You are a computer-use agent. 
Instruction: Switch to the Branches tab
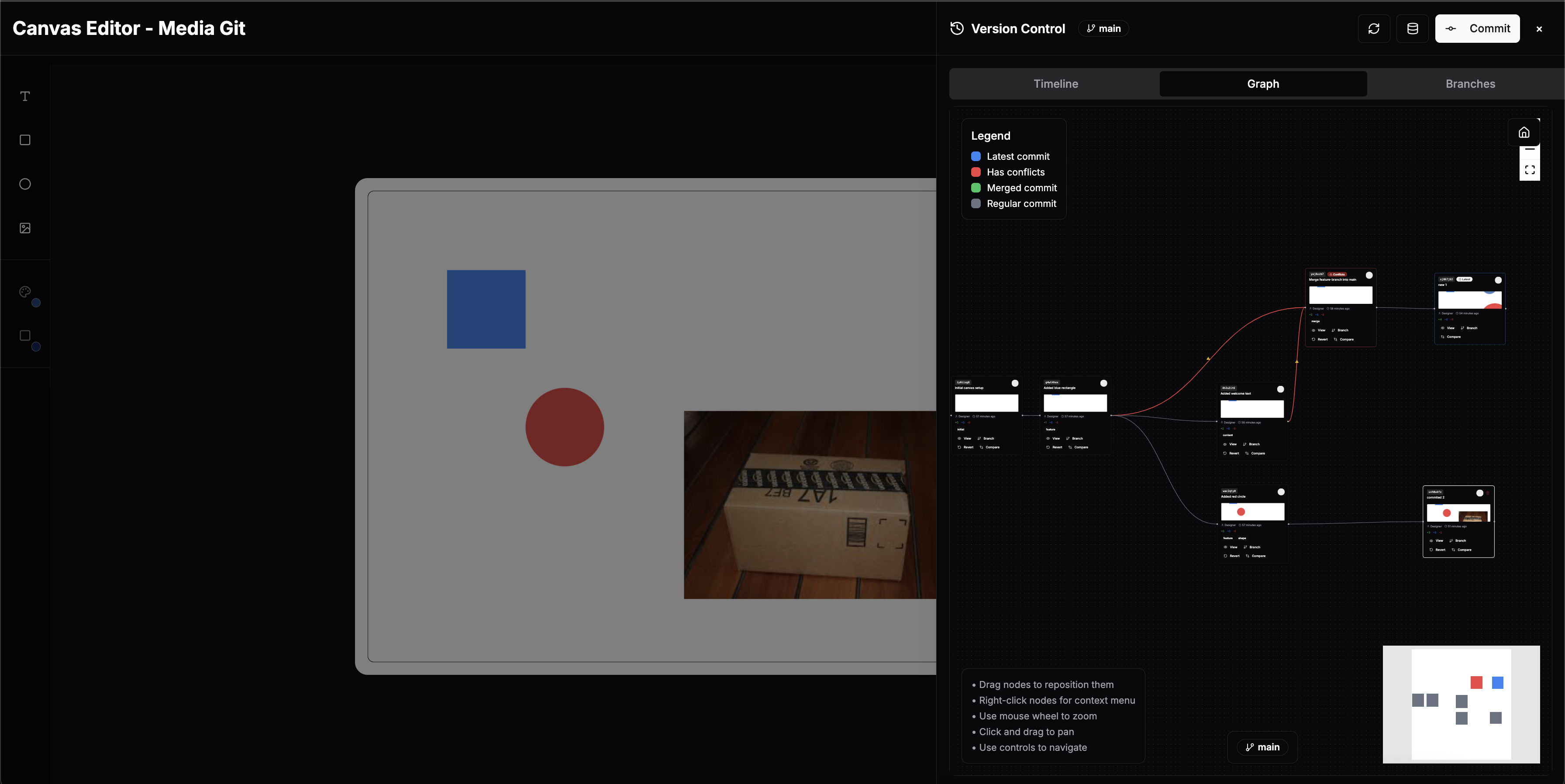[x=1470, y=84]
